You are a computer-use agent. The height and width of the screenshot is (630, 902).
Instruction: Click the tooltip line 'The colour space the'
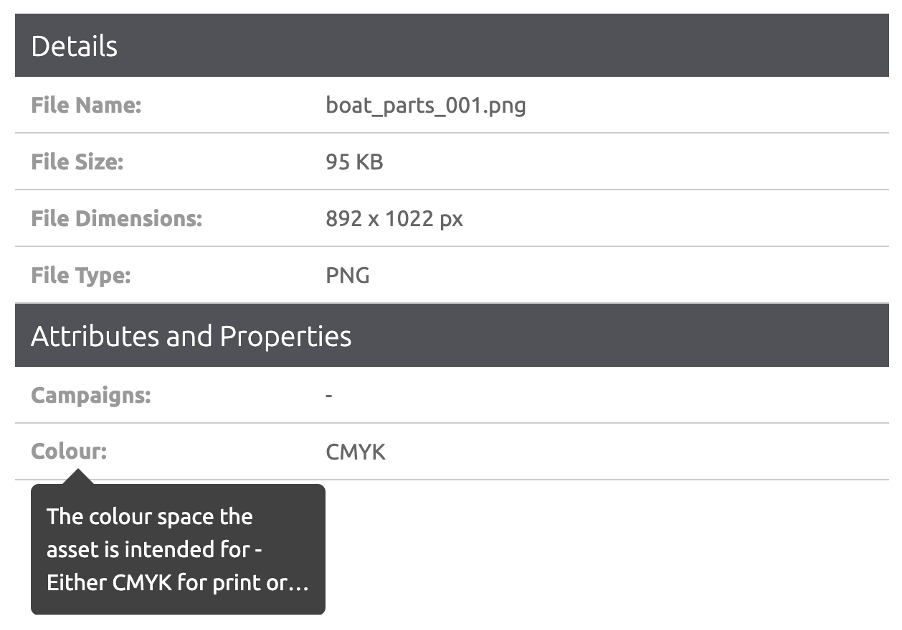[x=149, y=517]
